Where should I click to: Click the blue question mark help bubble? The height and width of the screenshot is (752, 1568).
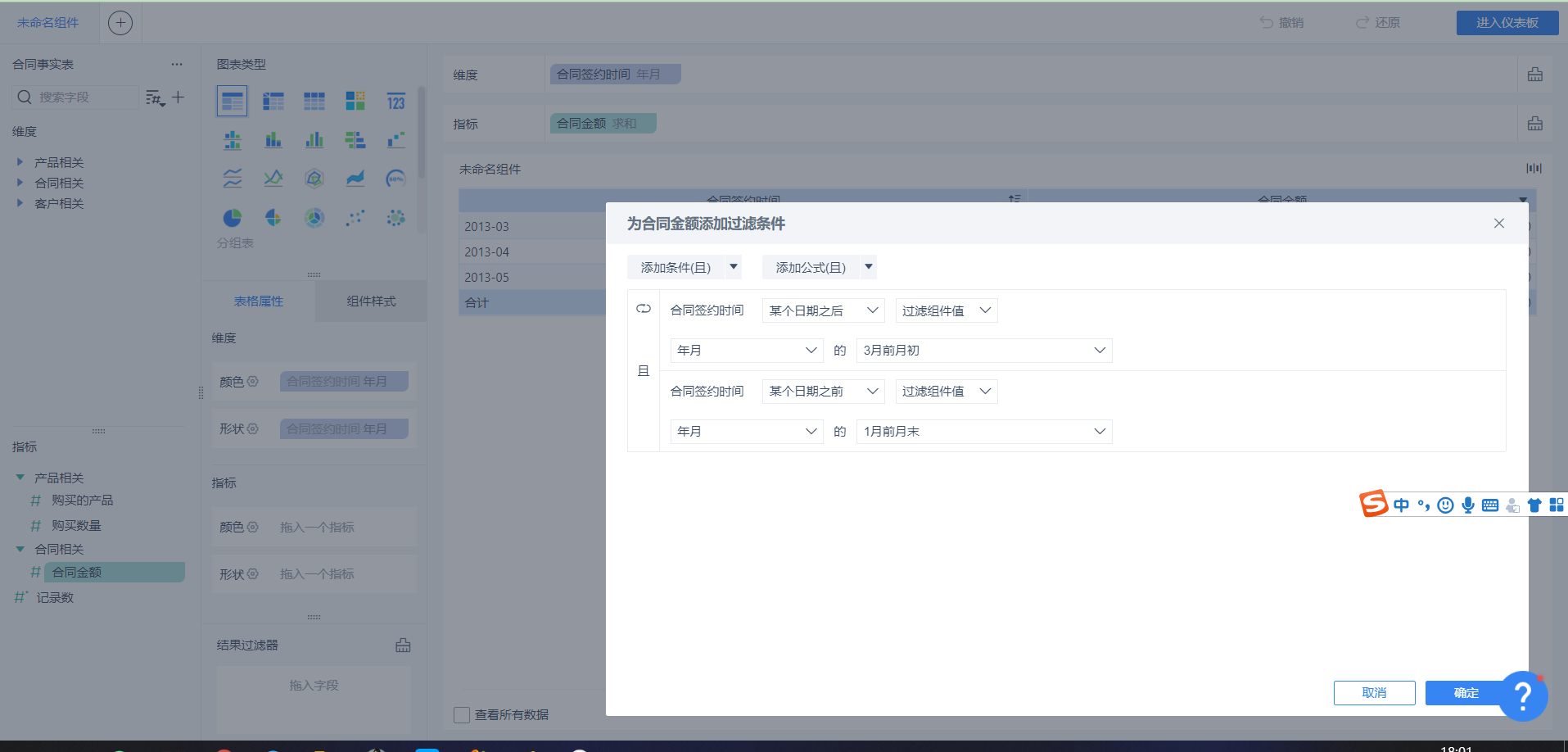(x=1523, y=696)
